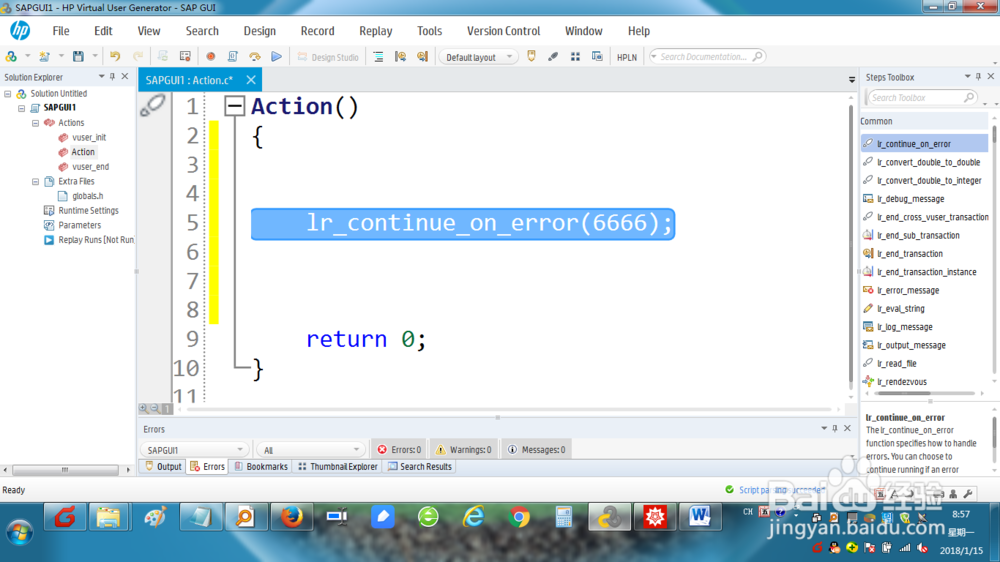Toggle the Messages: 0 filter button
The height and width of the screenshot is (562, 1000).
536,450
